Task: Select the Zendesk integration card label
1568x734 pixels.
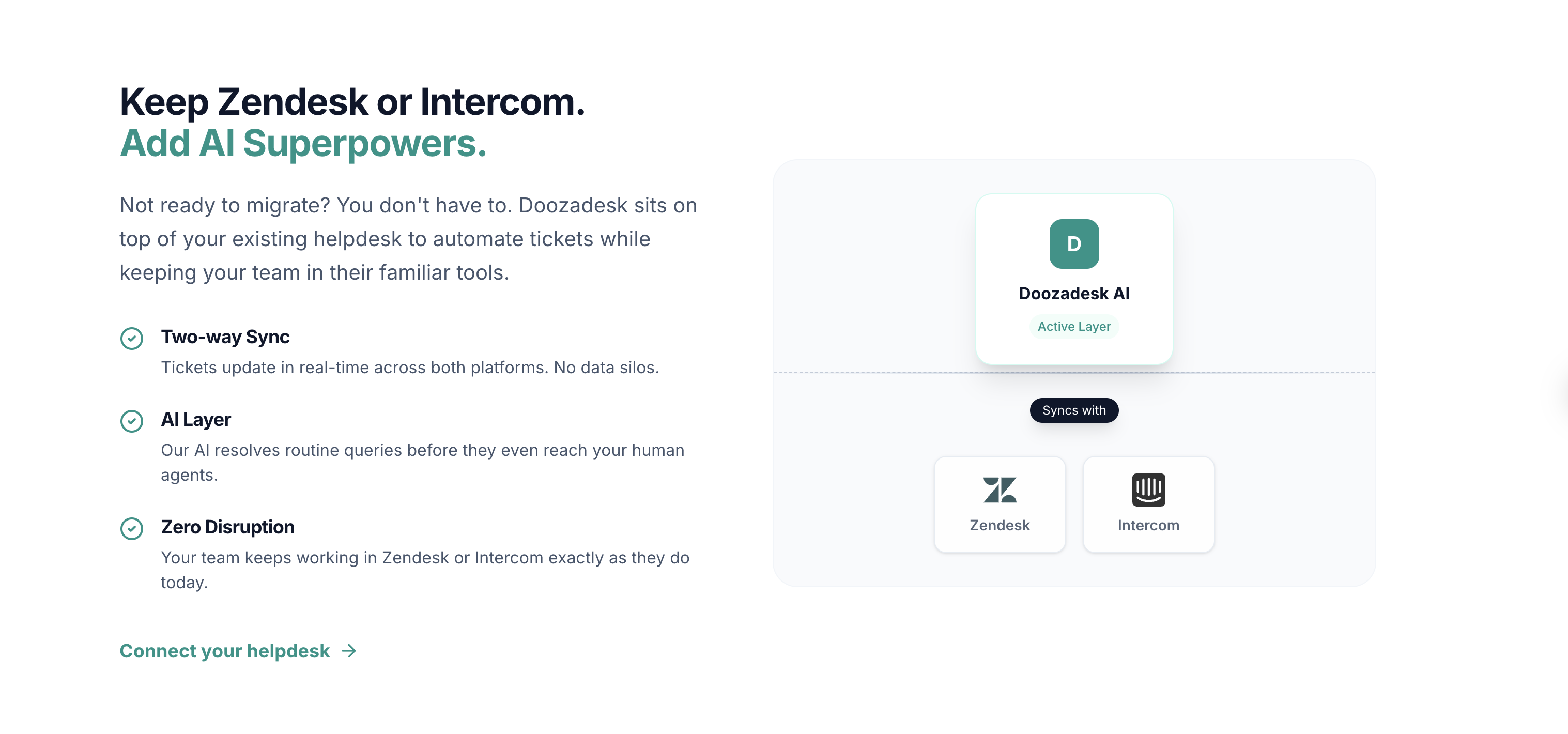Action: 1000,525
